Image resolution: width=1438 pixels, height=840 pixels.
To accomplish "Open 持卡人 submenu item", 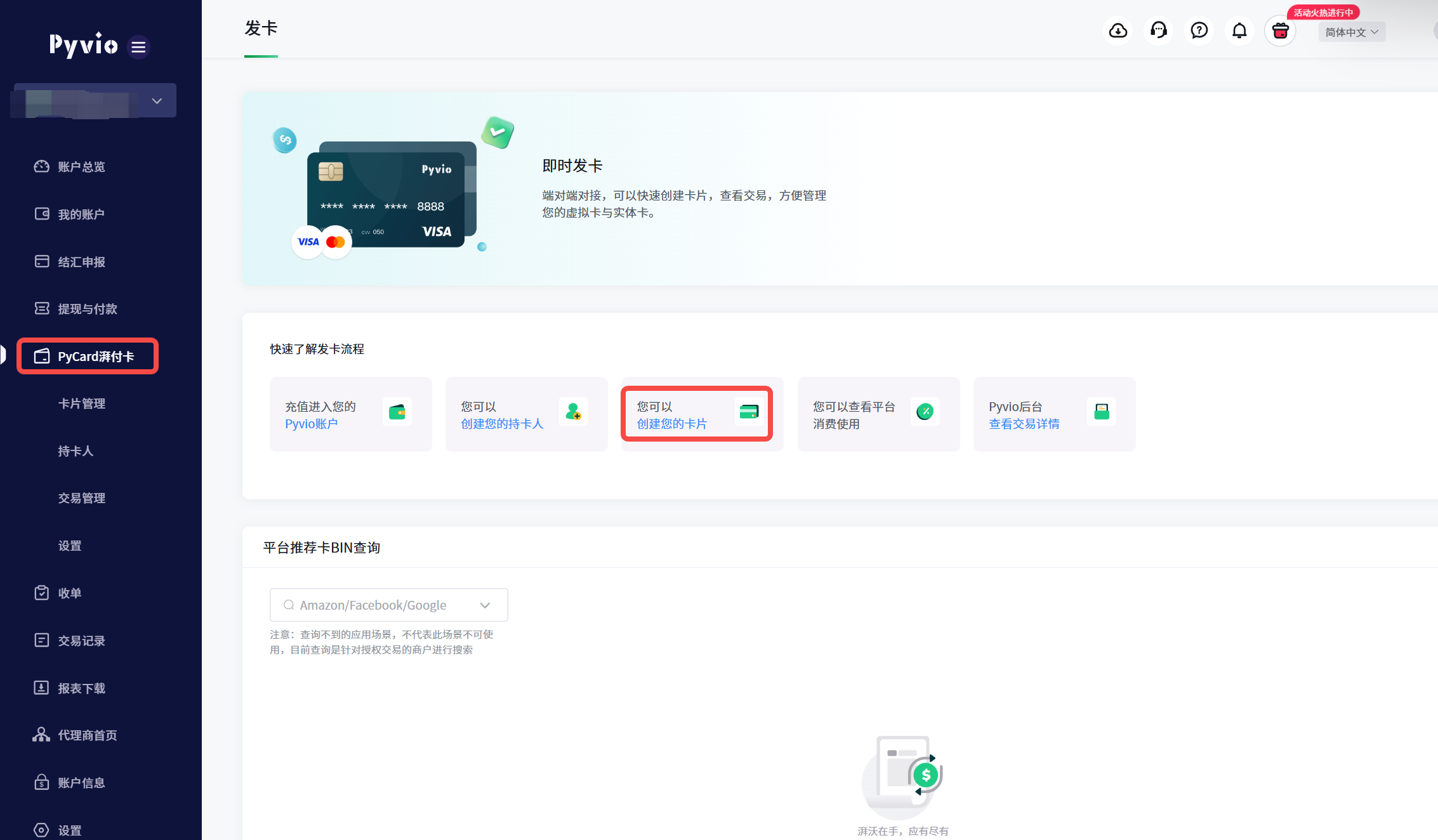I will [x=76, y=451].
